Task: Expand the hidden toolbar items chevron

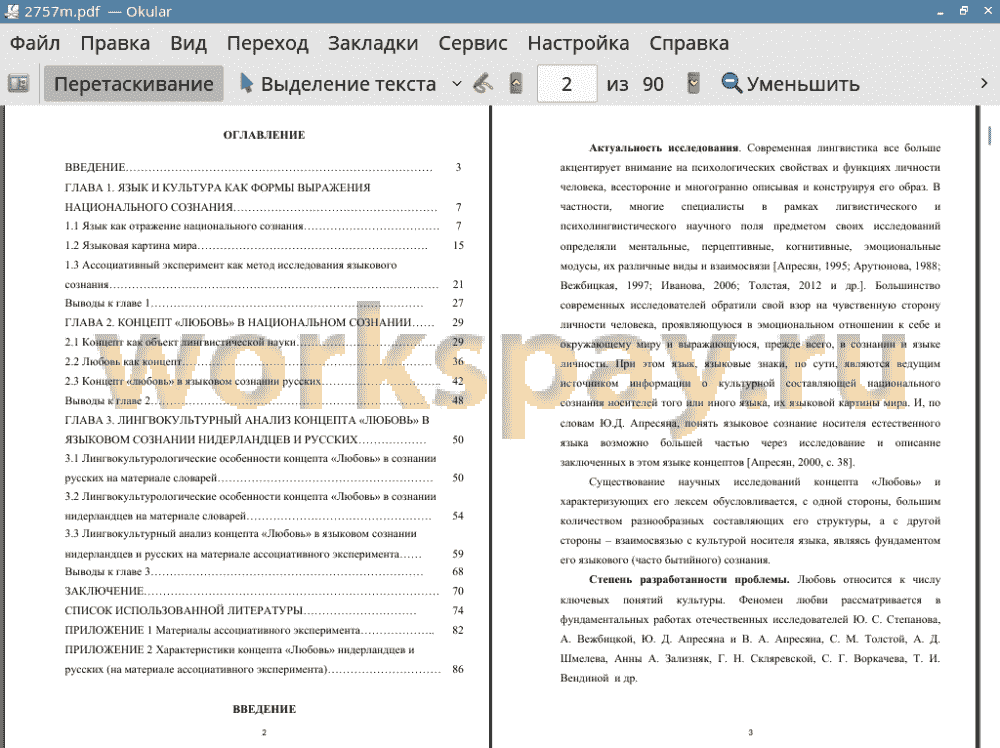Action: point(984,84)
